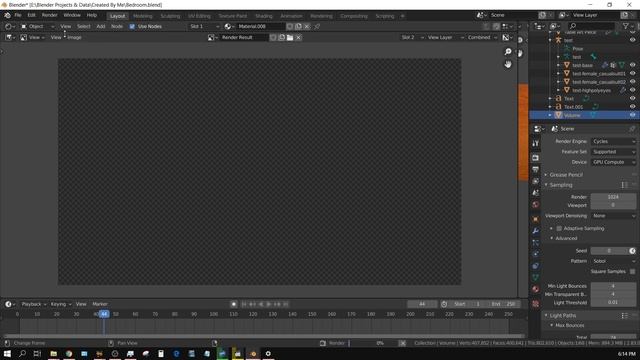640x360 pixels.
Task: Open the Device GPU Compute dropdown
Action: click(x=613, y=162)
